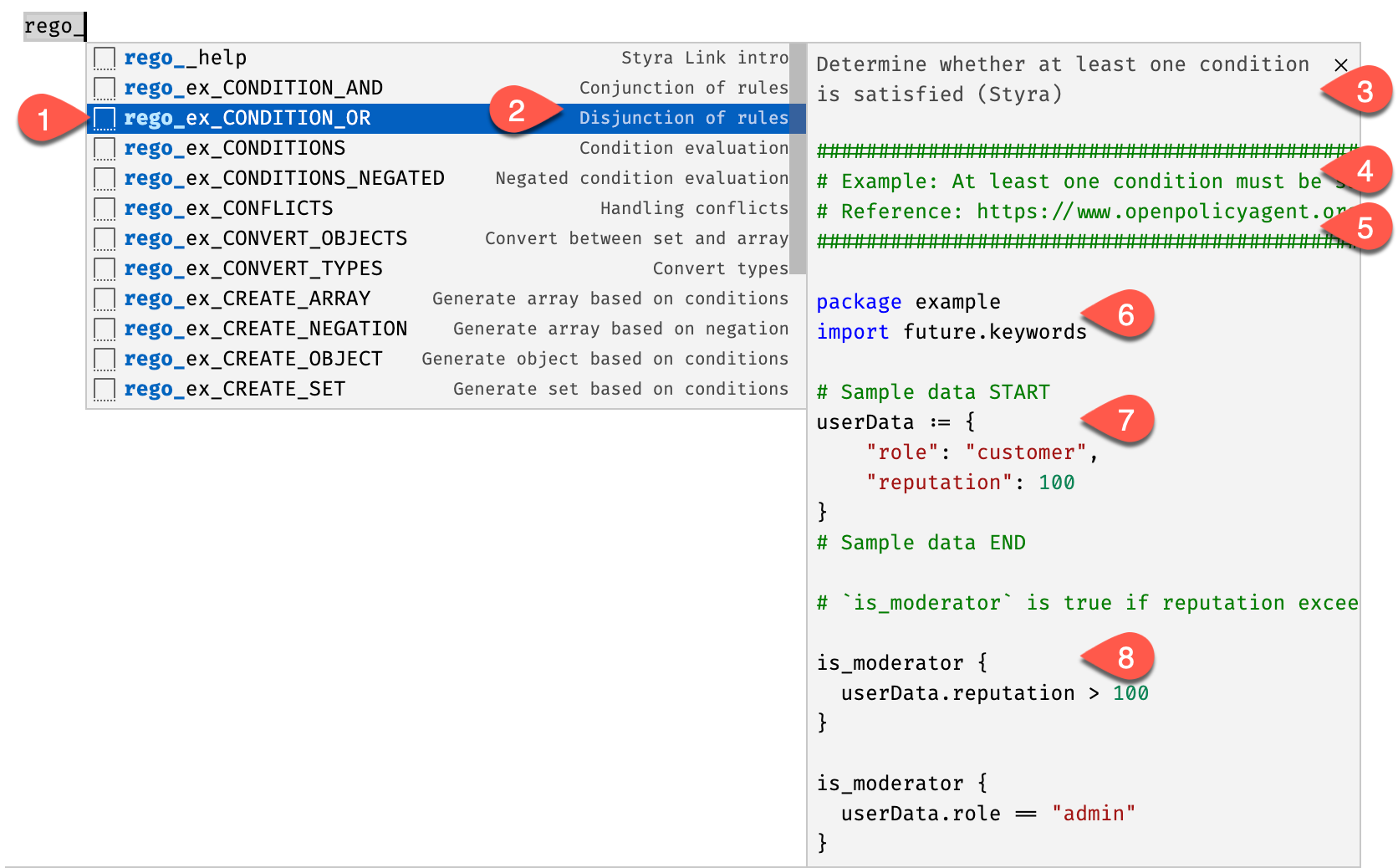The width and height of the screenshot is (1398, 868).
Task: Click 'Generate object based on conditions' text
Action: (605, 359)
